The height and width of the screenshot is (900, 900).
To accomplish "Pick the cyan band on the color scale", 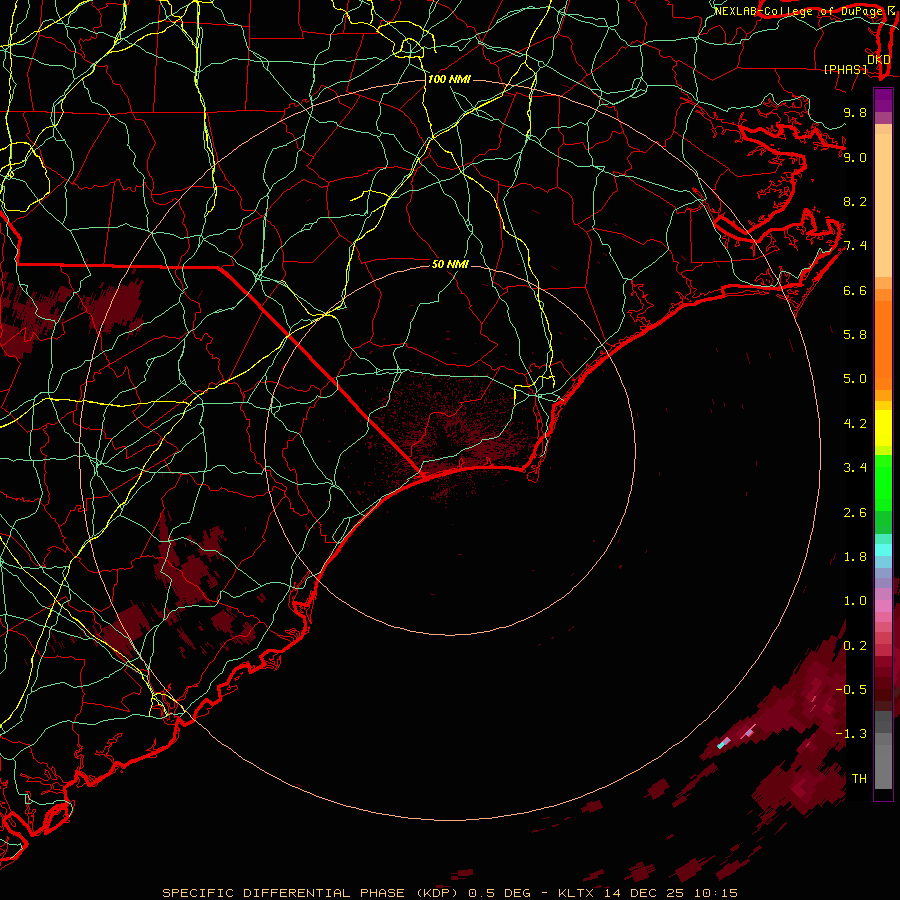I will (883, 550).
